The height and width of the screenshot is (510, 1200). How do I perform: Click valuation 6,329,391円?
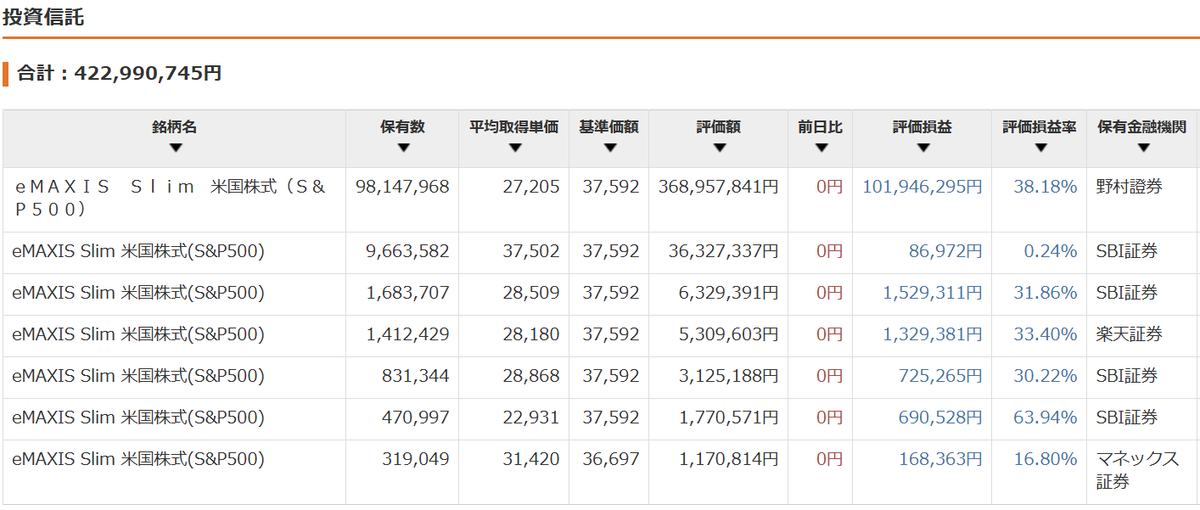pyautogui.click(x=729, y=293)
